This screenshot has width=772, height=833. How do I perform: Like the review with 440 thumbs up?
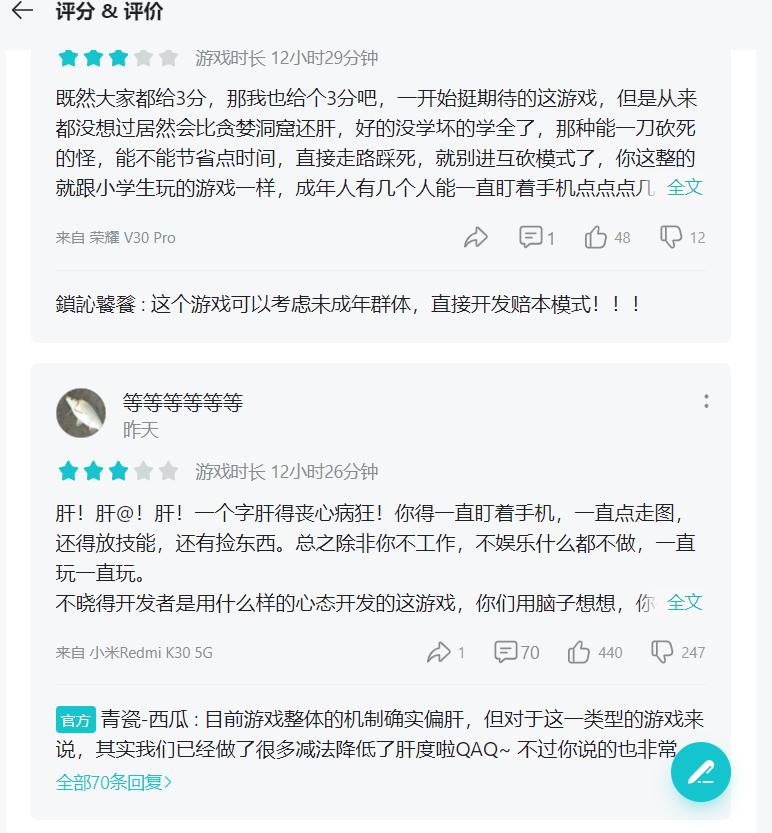coord(595,652)
